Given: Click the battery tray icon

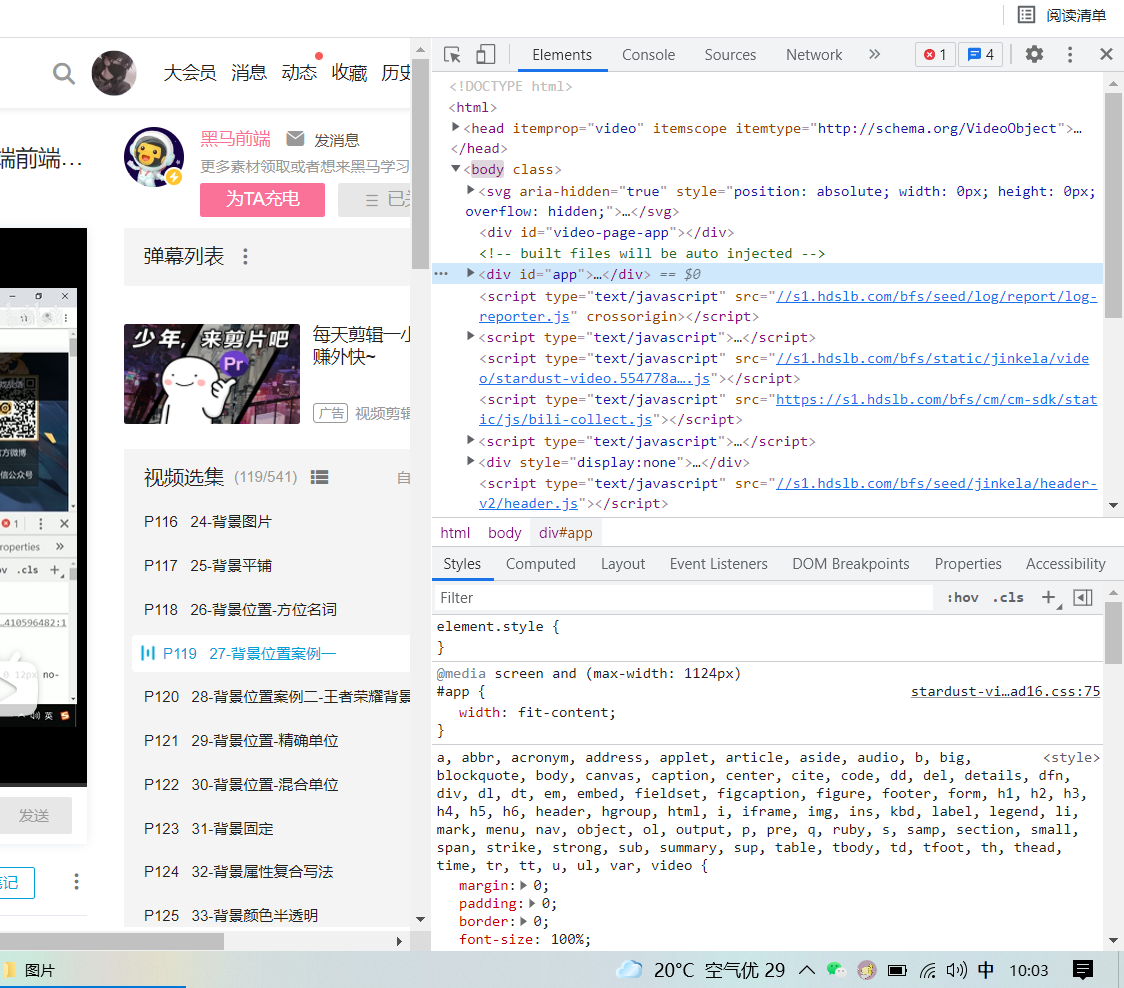Looking at the screenshot, I should point(897,970).
